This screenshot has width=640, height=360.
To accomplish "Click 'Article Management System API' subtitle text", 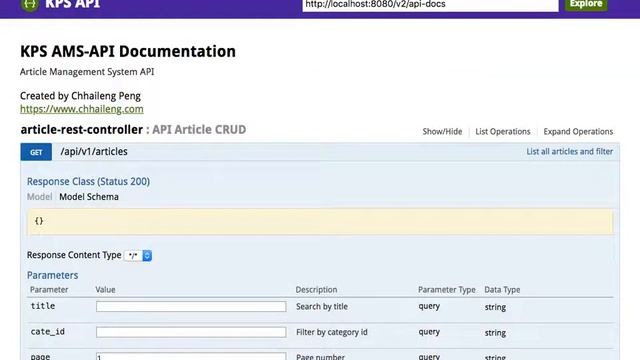I will click(x=87, y=72).
